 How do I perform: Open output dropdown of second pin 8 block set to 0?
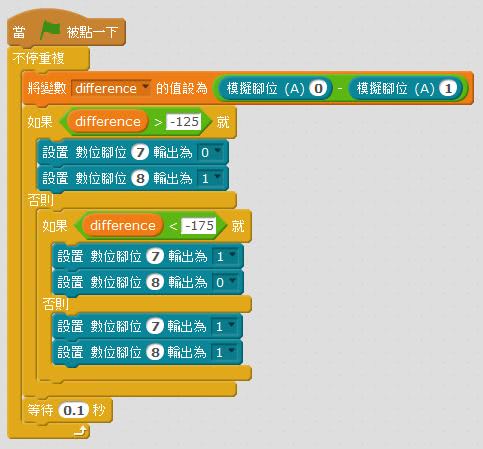point(226,283)
